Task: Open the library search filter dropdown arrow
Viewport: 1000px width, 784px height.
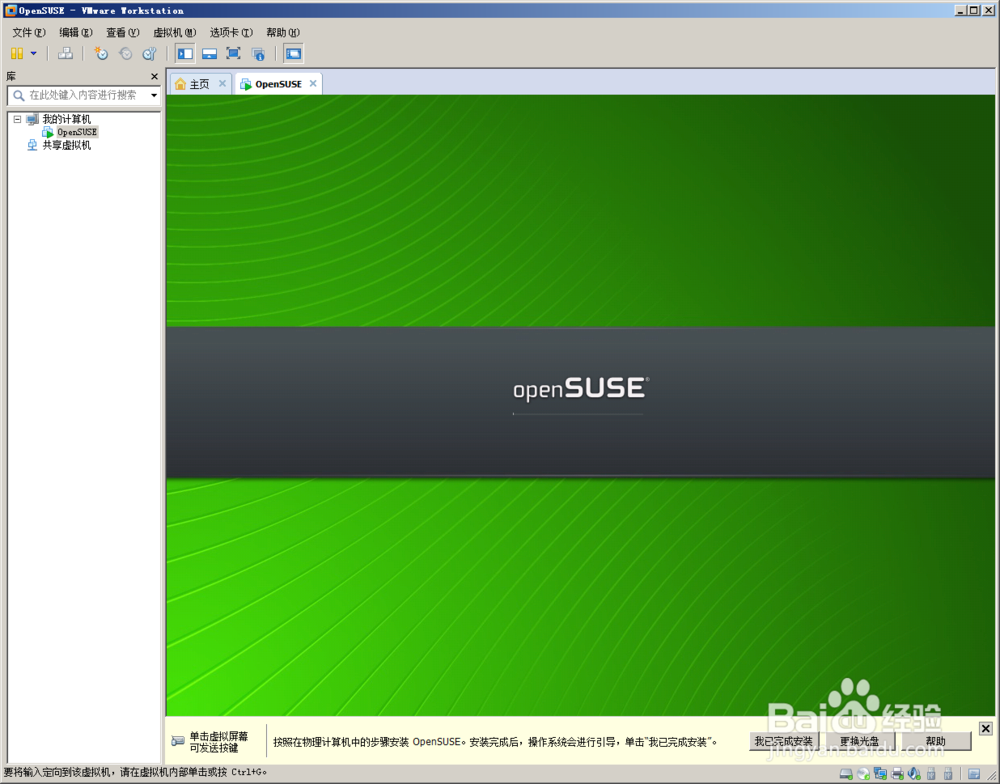Action: (x=154, y=95)
